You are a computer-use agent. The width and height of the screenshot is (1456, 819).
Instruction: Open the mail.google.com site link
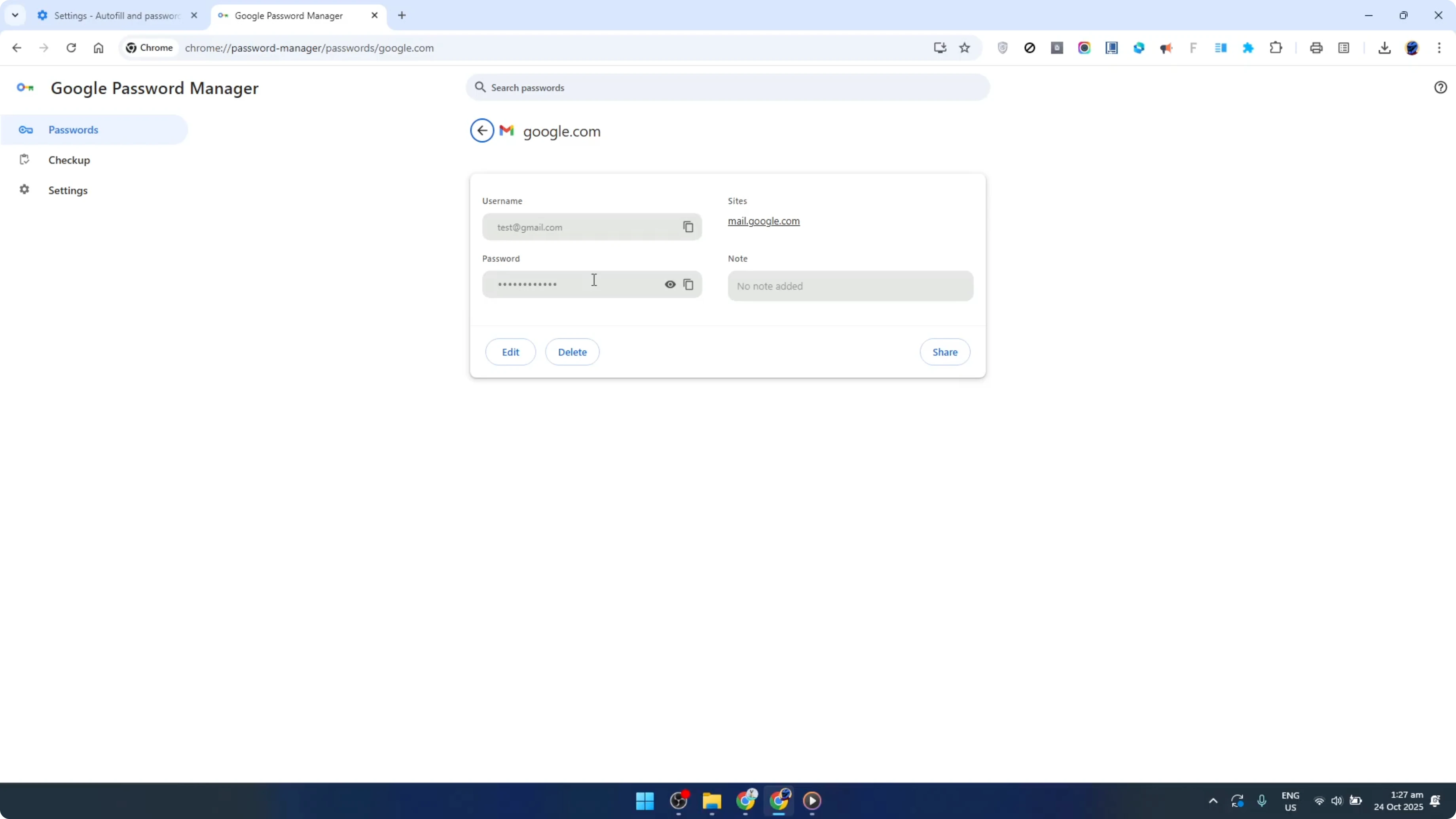pyautogui.click(x=764, y=221)
